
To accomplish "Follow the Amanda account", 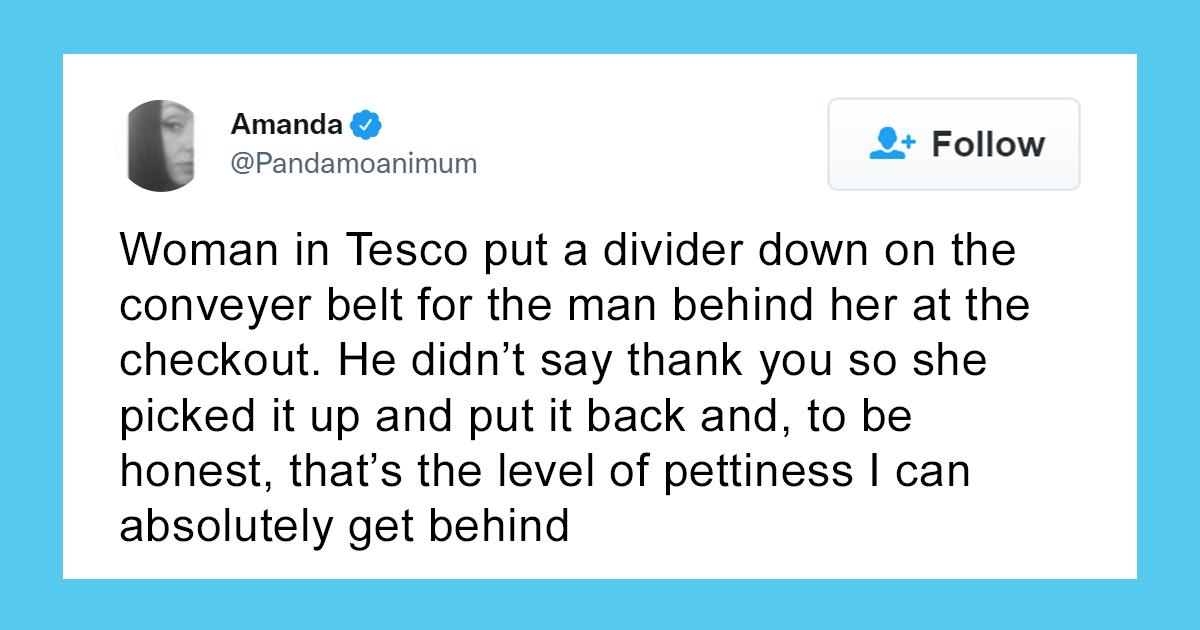I will [954, 144].
